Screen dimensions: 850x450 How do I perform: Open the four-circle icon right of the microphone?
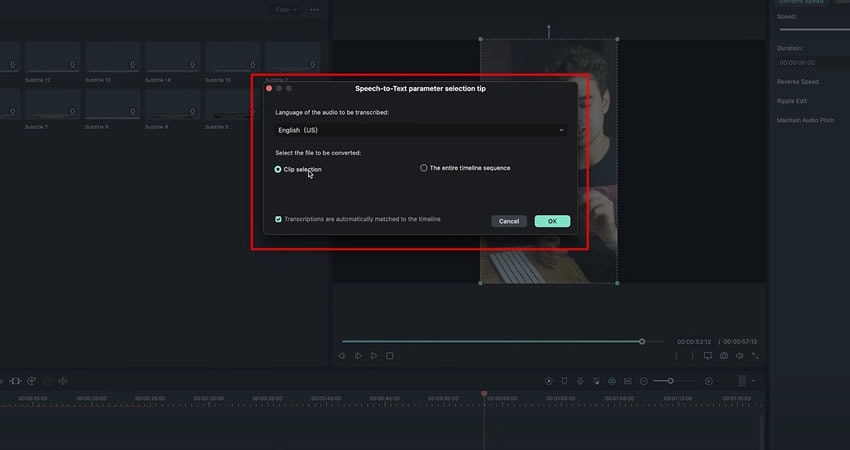pyautogui.click(x=612, y=381)
